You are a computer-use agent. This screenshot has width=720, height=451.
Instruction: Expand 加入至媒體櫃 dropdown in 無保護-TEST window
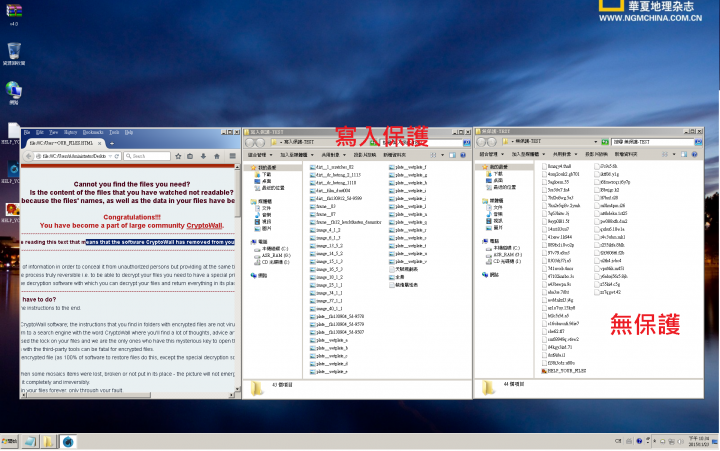tap(529, 154)
